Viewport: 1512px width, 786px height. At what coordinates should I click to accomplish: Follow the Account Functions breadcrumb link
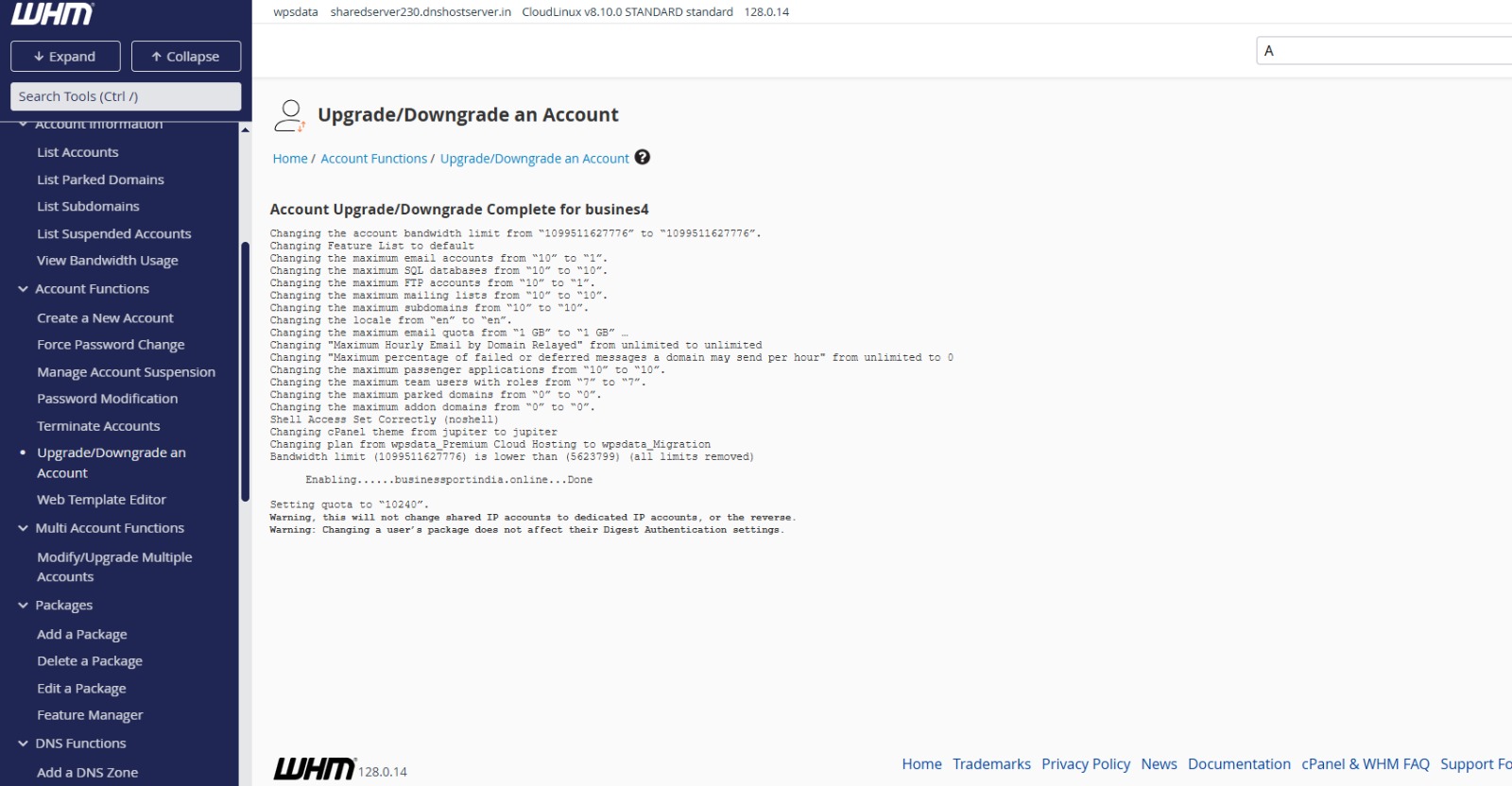pos(373,159)
